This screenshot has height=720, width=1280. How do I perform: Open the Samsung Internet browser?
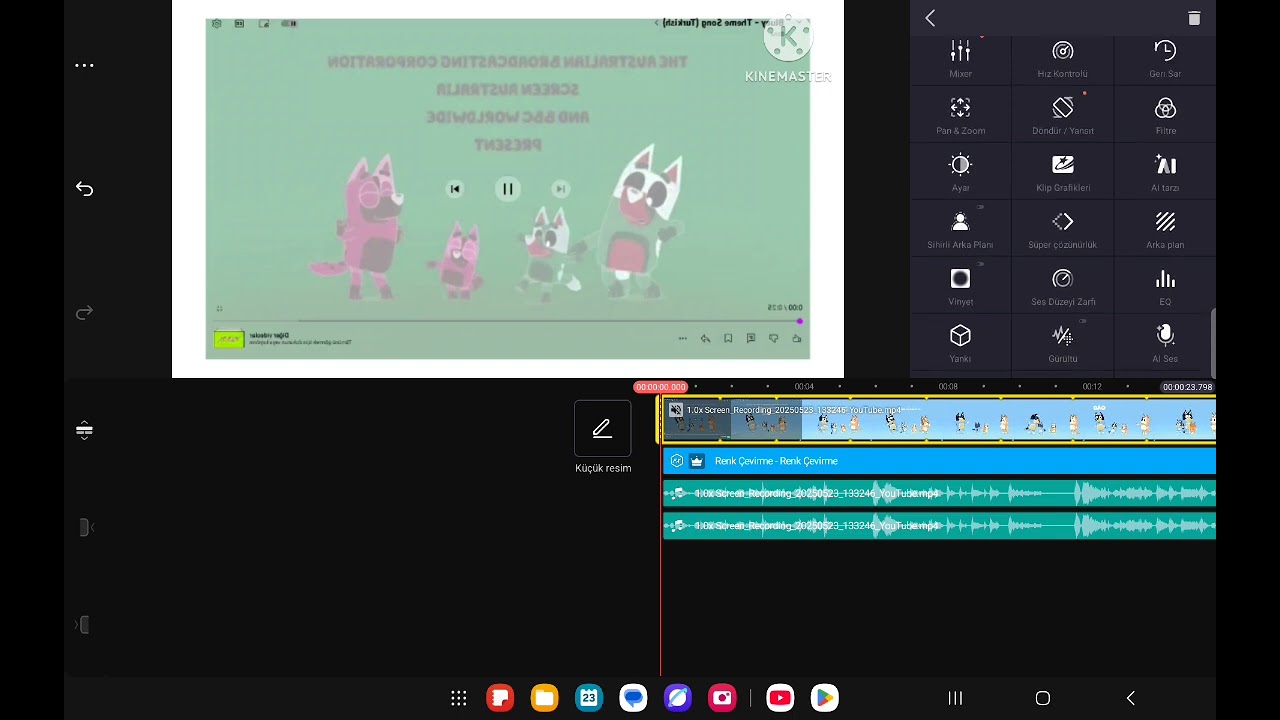click(678, 698)
